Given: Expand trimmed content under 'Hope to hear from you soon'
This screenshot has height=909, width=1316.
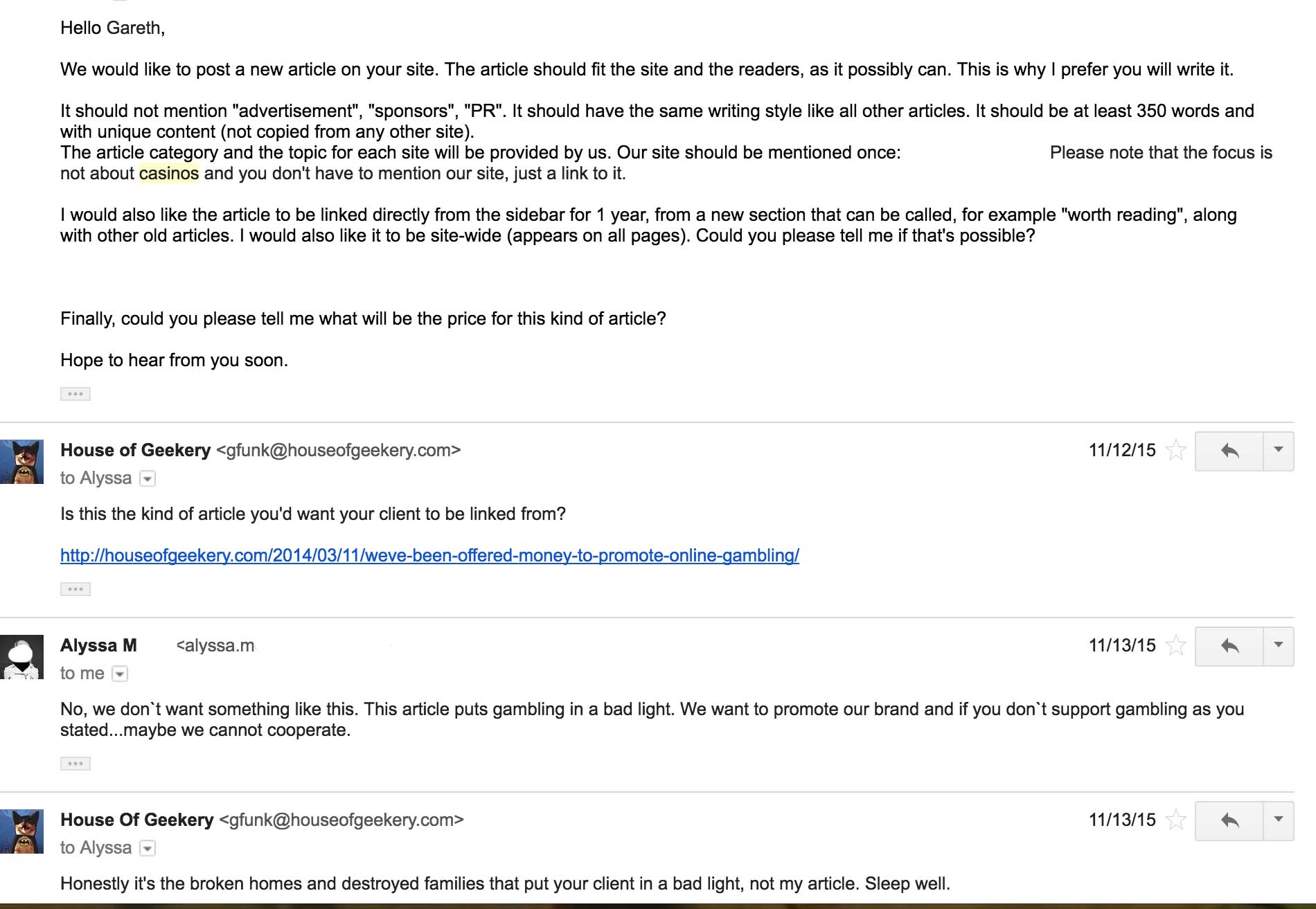Looking at the screenshot, I should (x=75, y=394).
